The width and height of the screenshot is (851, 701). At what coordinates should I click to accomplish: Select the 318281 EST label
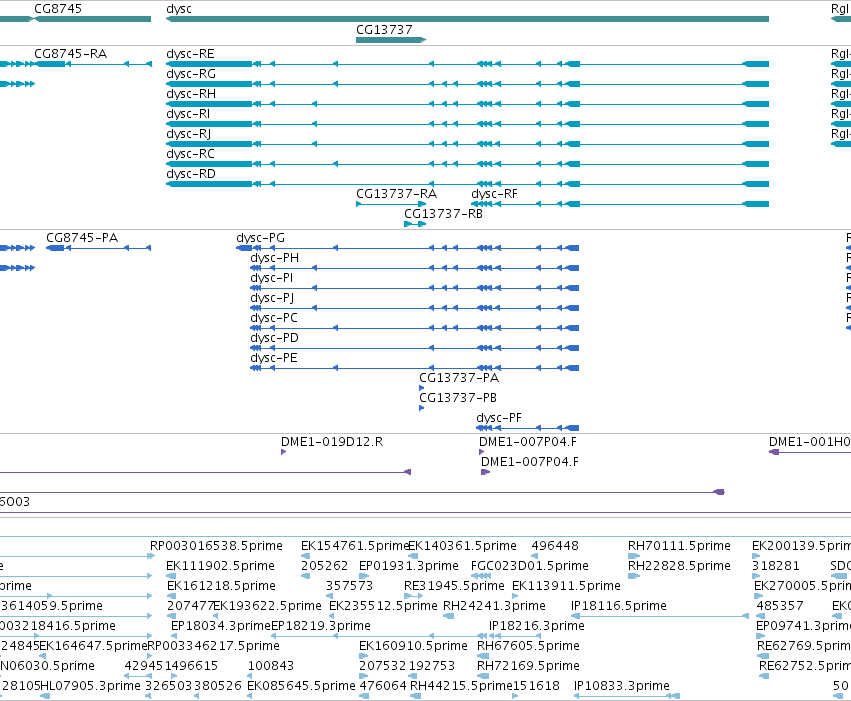[776, 566]
